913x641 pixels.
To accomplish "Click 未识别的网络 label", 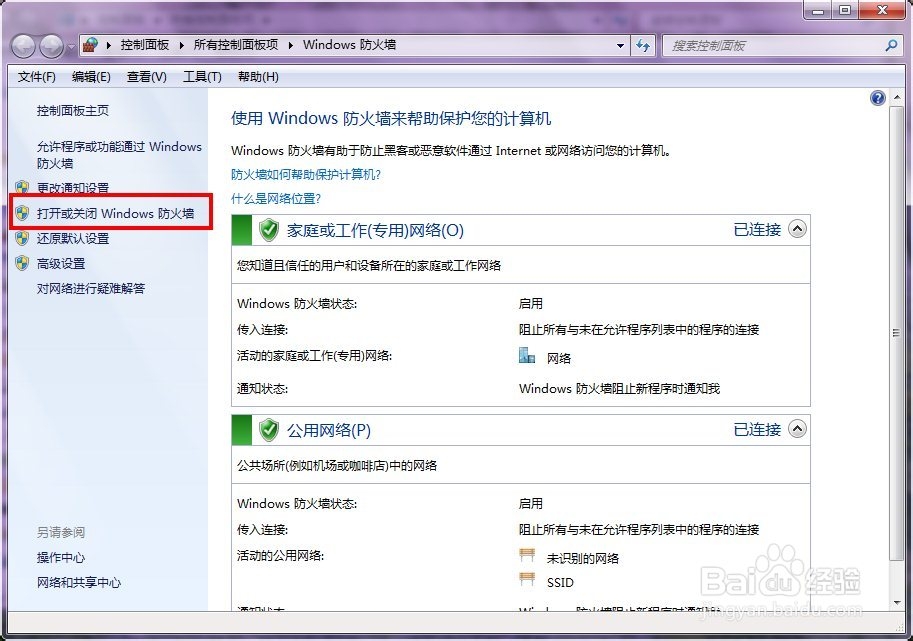I will coord(583,558).
